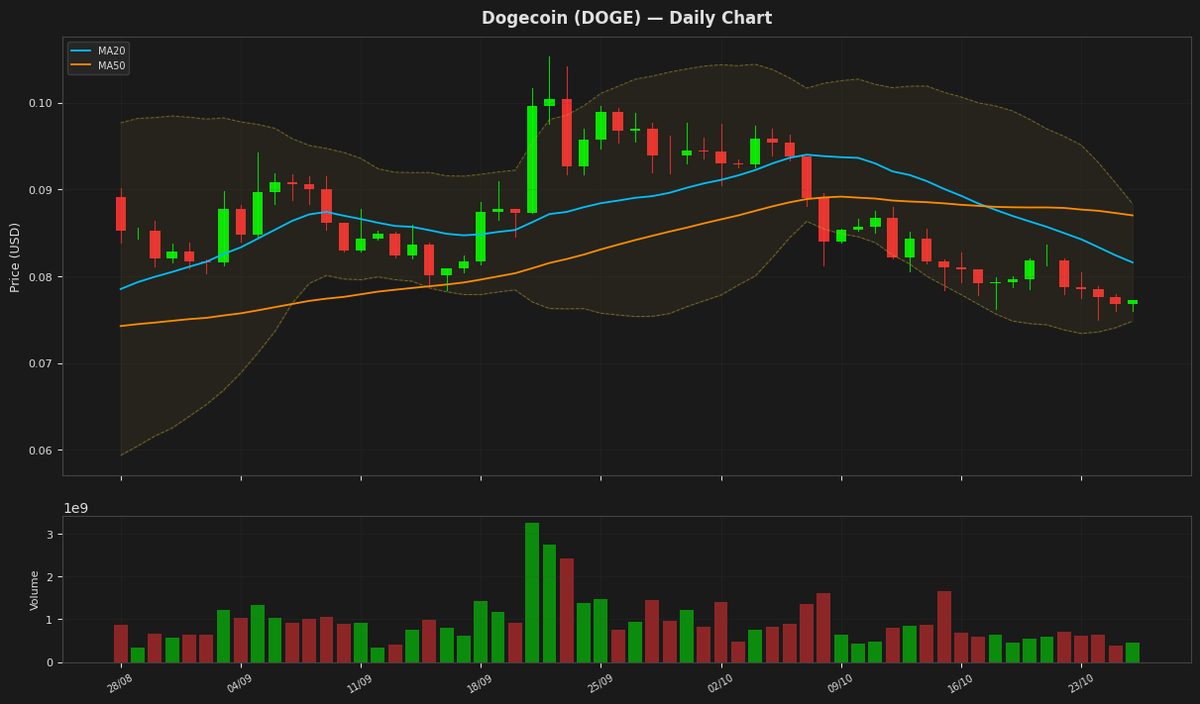Click the 11/09 date label
The width and height of the screenshot is (1200, 704).
[x=359, y=682]
